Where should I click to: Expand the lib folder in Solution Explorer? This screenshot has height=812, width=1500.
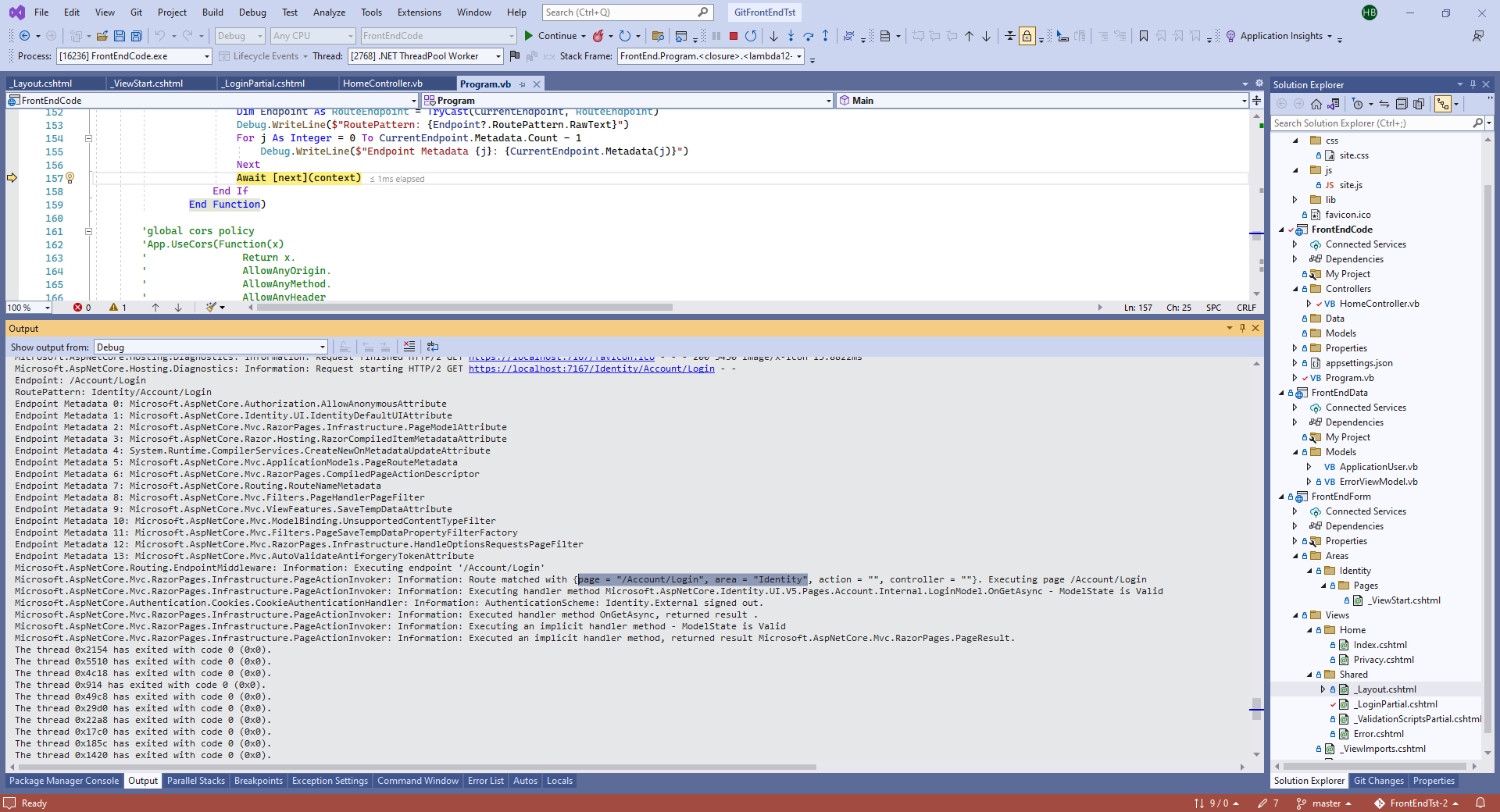(x=1295, y=200)
